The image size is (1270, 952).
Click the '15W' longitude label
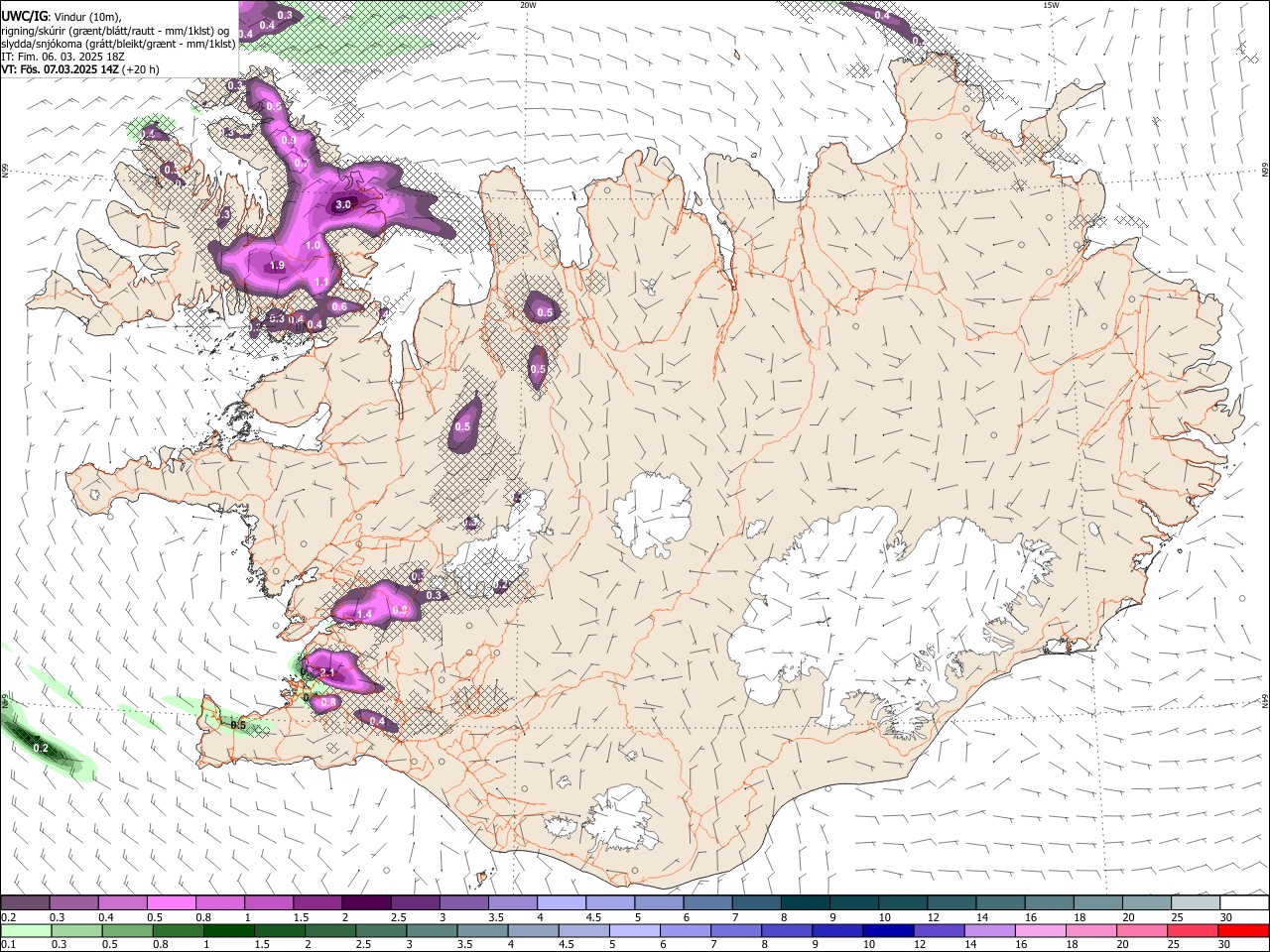[x=1051, y=5]
